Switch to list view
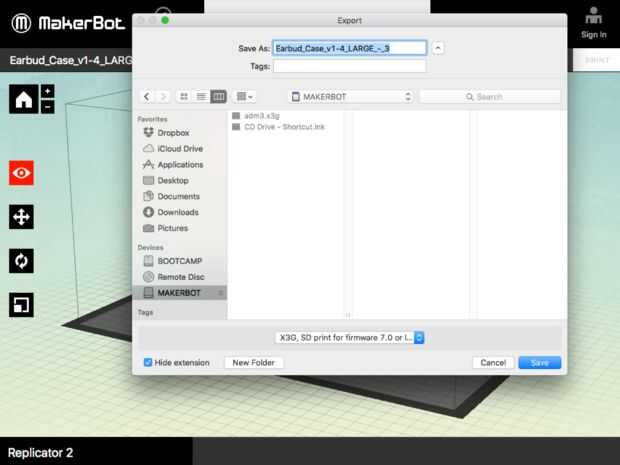This screenshot has height=465, width=620. click(x=201, y=96)
